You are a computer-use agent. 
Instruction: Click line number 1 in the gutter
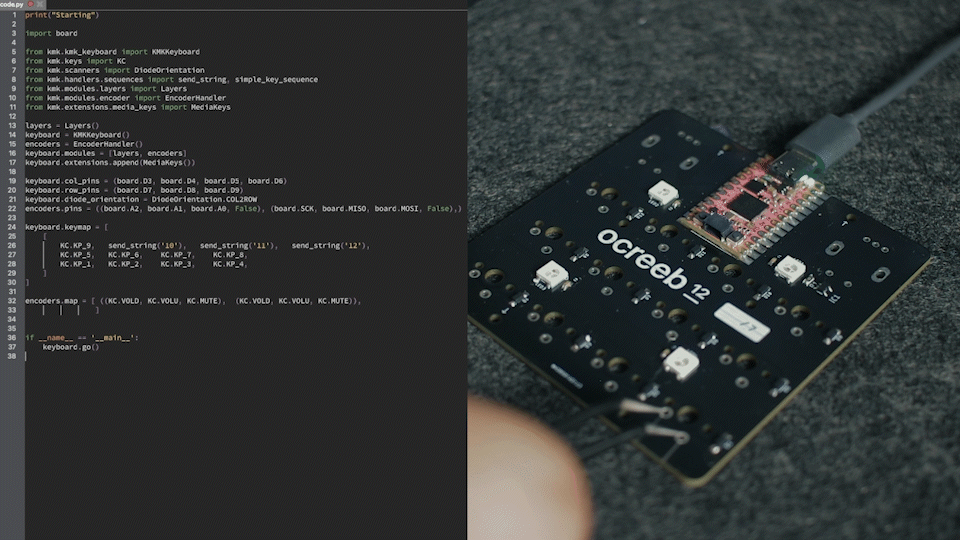(13, 15)
